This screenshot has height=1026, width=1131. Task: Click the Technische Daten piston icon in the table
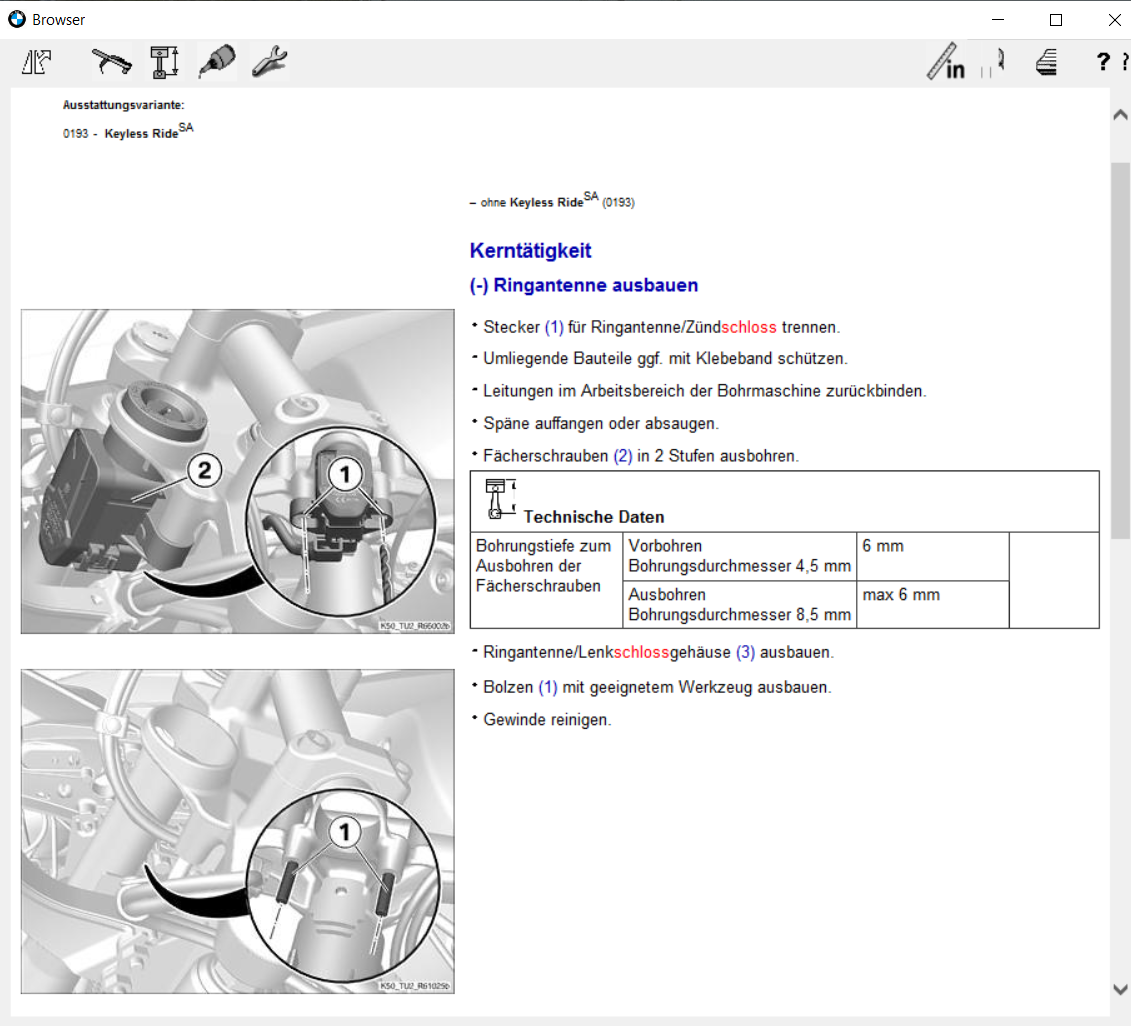point(498,500)
